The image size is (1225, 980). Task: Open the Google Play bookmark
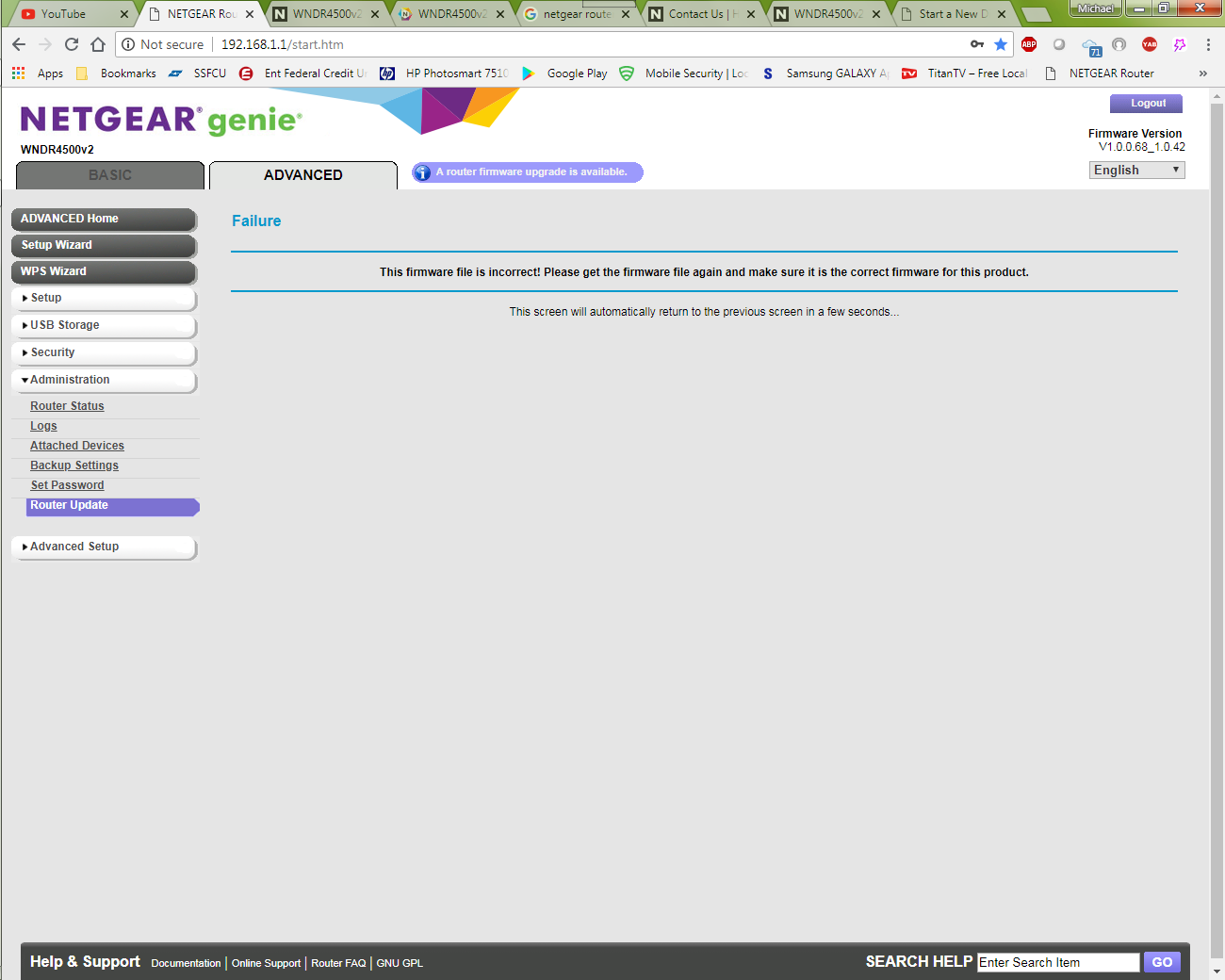click(565, 73)
